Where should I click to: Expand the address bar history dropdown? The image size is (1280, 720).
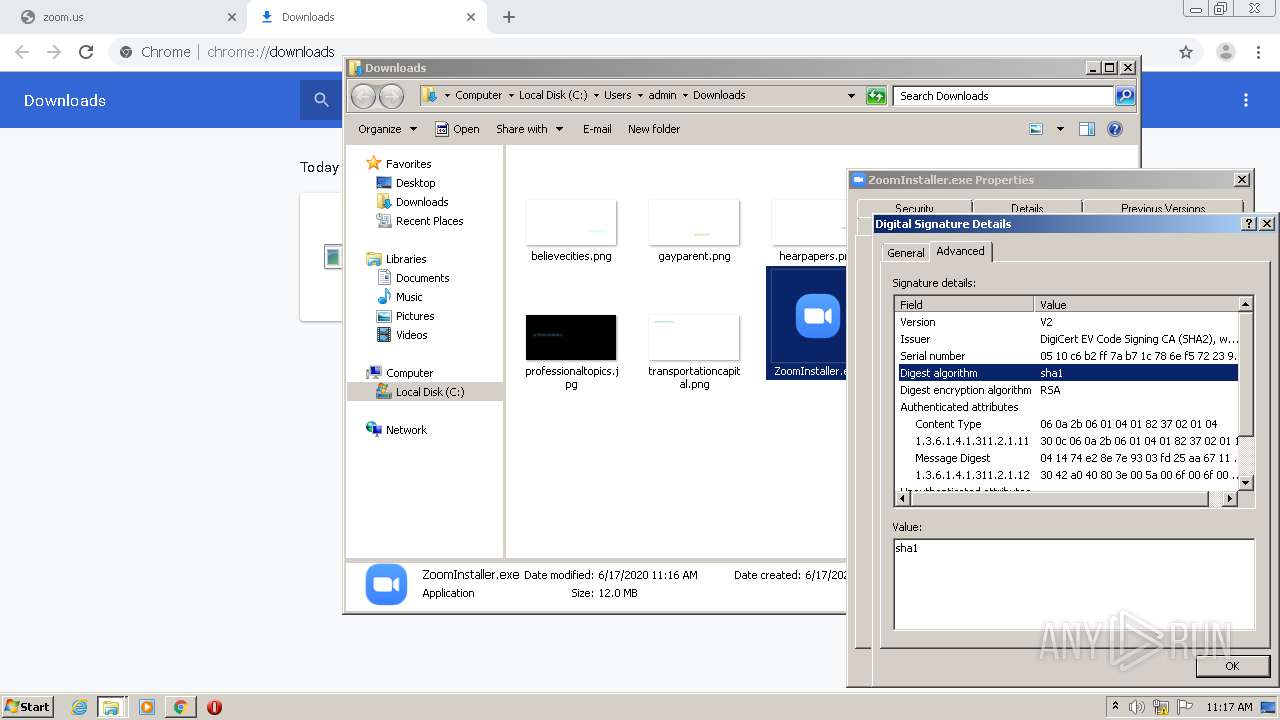point(851,96)
